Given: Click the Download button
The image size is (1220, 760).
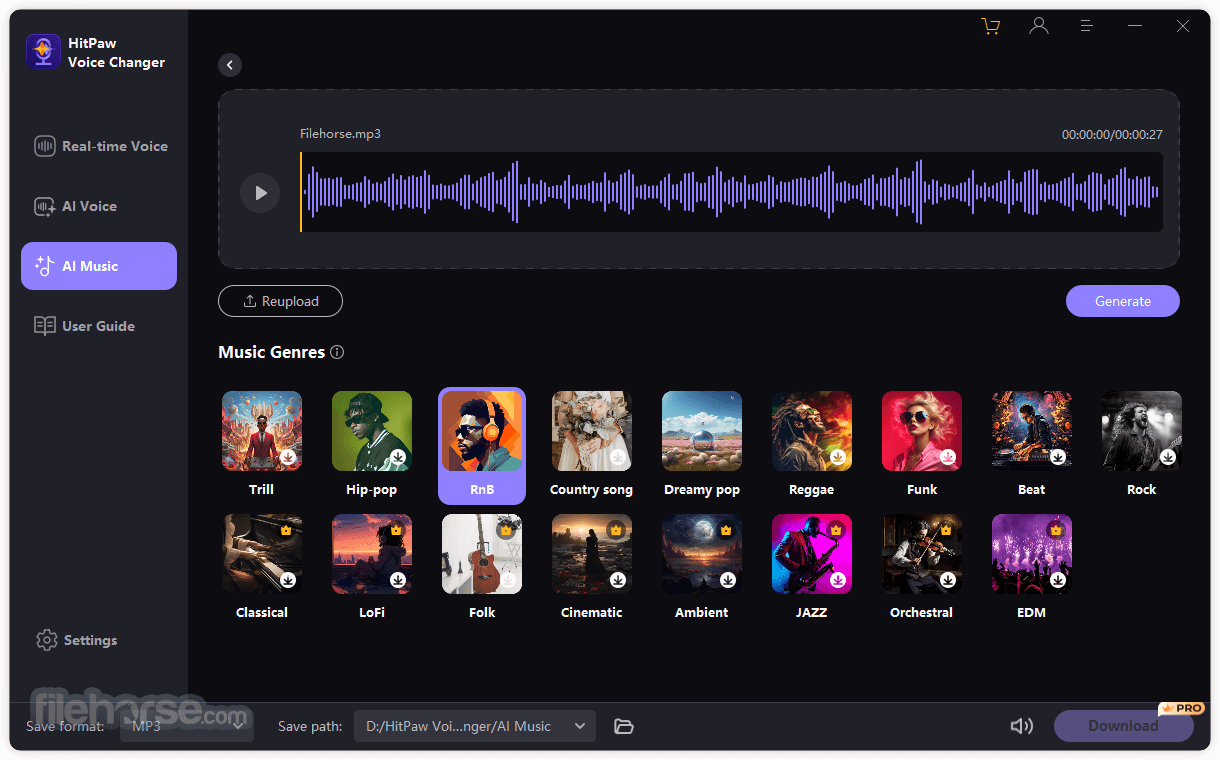Looking at the screenshot, I should (x=1123, y=726).
